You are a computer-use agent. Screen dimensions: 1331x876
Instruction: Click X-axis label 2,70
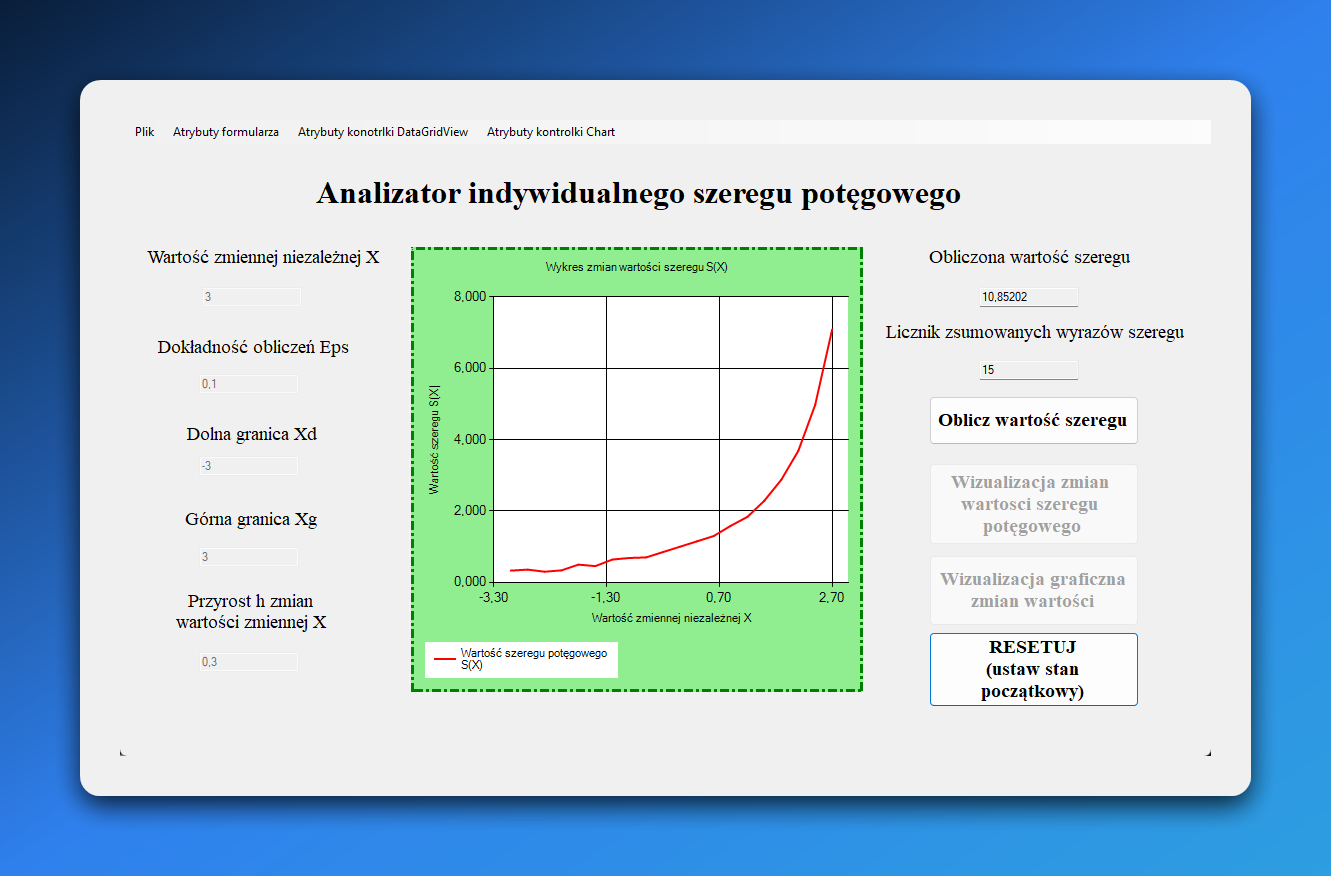pyautogui.click(x=832, y=598)
